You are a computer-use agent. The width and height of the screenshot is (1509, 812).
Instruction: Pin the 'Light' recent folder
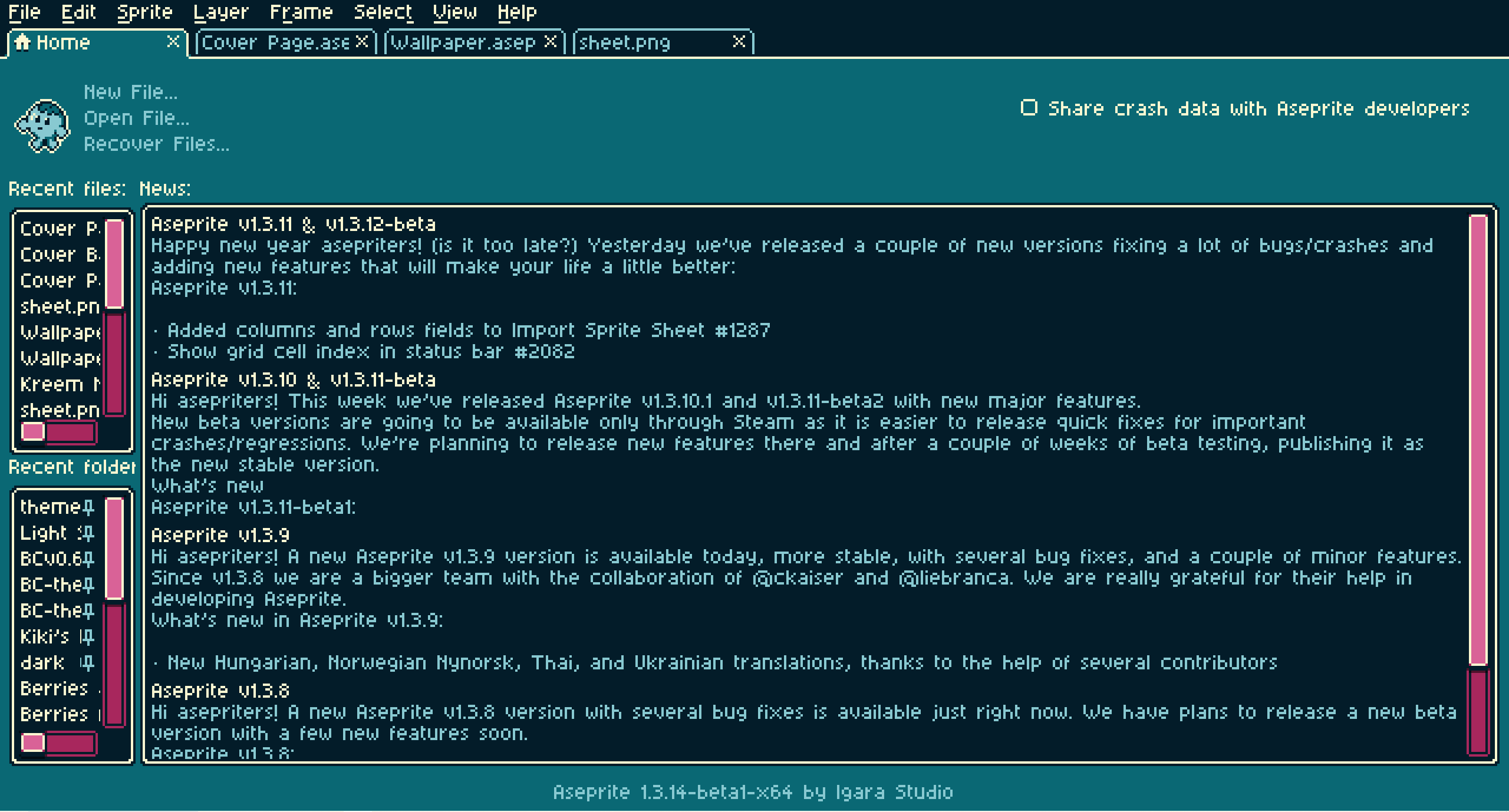[x=88, y=533]
